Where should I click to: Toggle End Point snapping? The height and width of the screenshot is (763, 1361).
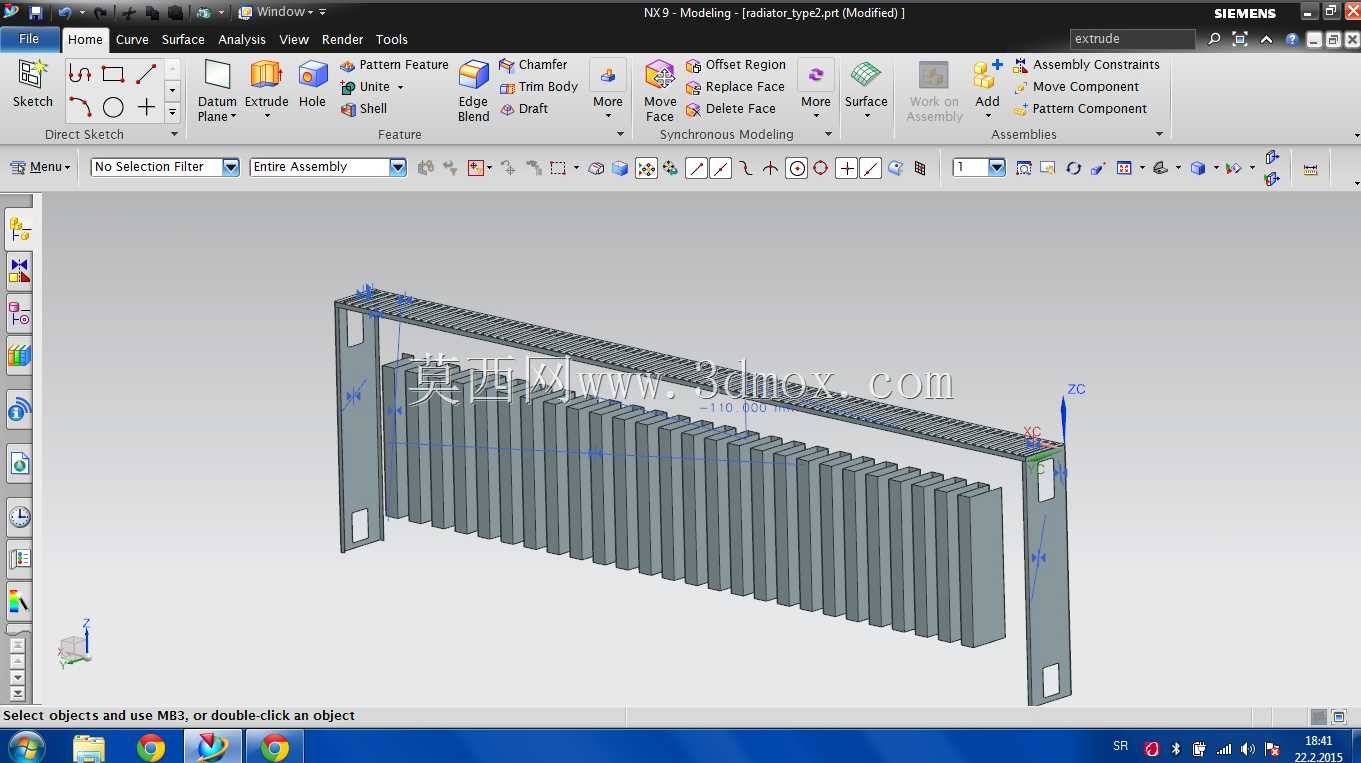(696, 168)
